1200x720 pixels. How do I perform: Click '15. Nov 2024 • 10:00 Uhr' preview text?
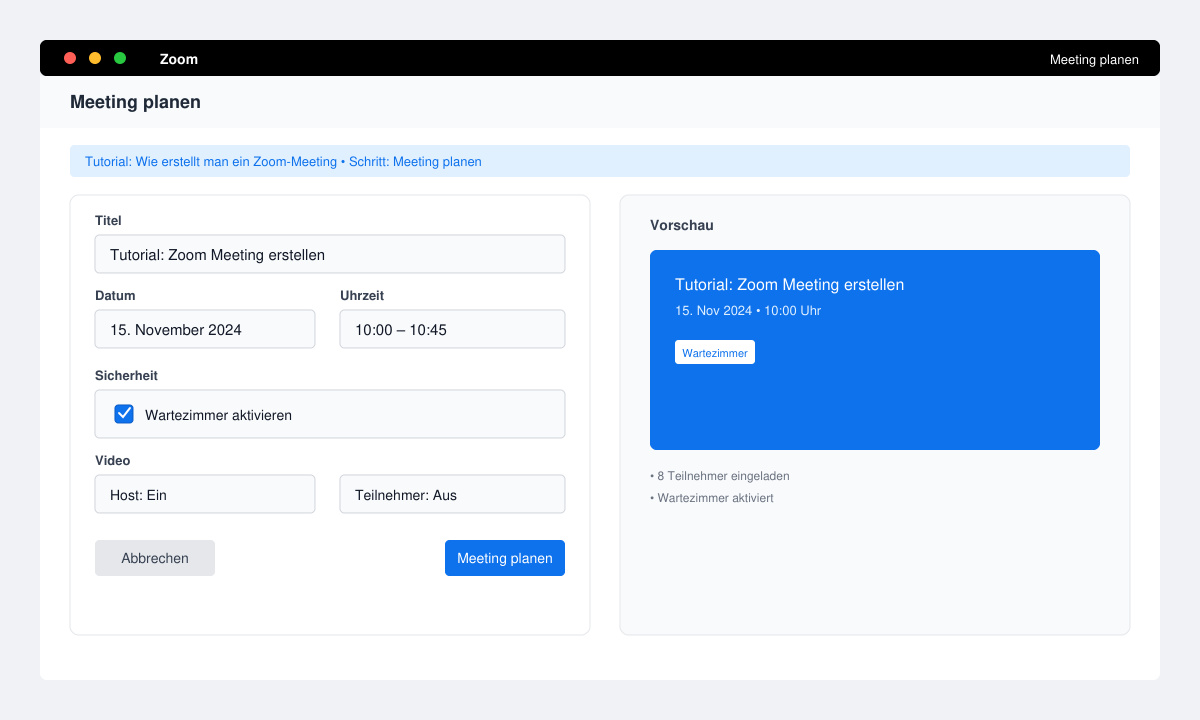(x=748, y=311)
